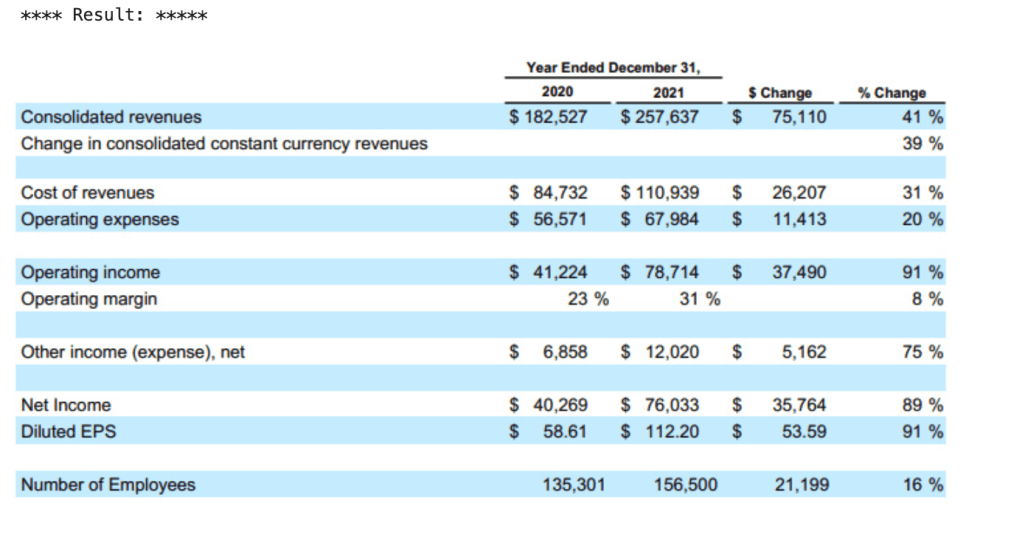Click the Consolidated revenues row label
Screen dimensions: 1022x534
(111, 117)
